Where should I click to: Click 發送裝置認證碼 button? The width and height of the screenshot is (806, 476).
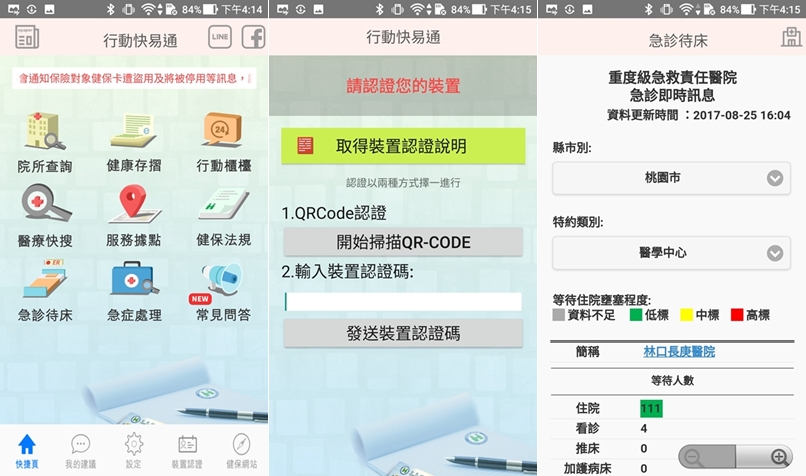click(x=403, y=334)
